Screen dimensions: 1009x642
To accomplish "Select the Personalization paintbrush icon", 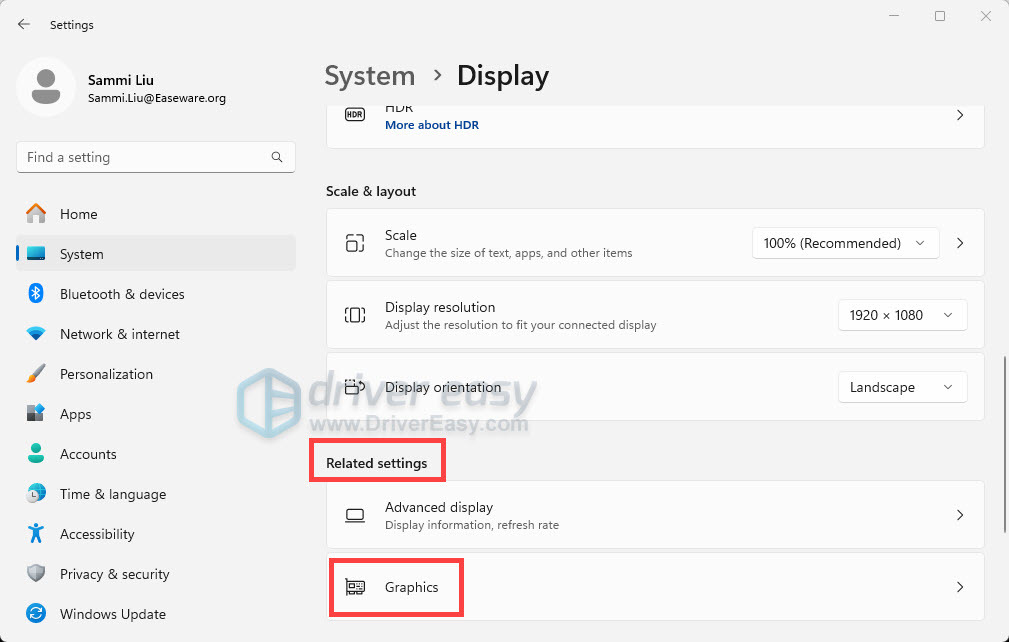I will tap(36, 374).
